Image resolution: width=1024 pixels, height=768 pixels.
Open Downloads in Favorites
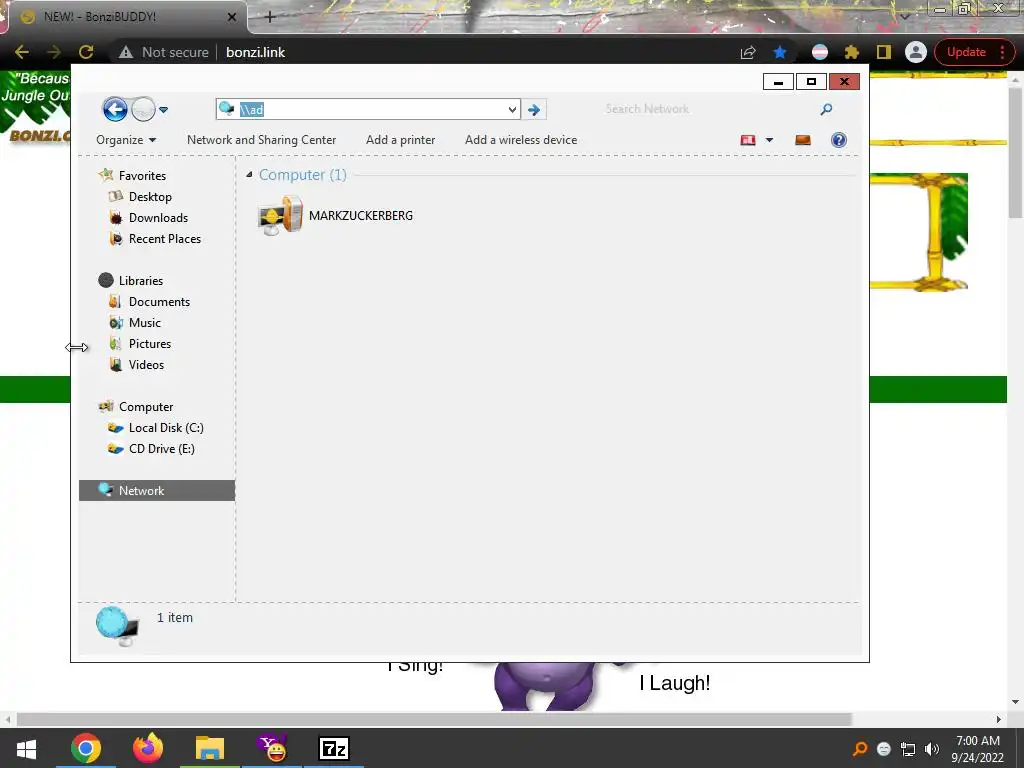pos(158,217)
